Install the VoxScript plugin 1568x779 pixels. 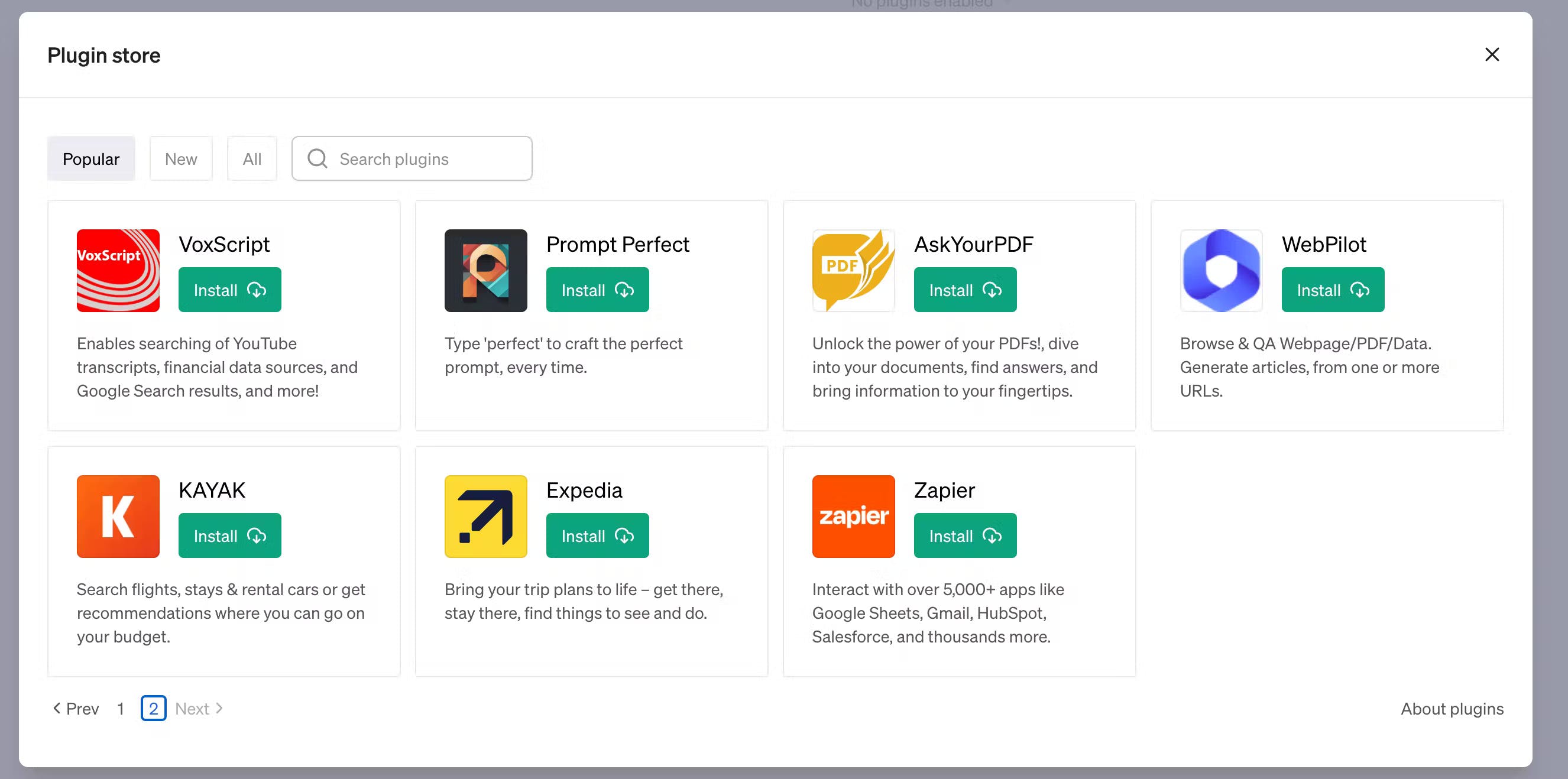[229, 289]
